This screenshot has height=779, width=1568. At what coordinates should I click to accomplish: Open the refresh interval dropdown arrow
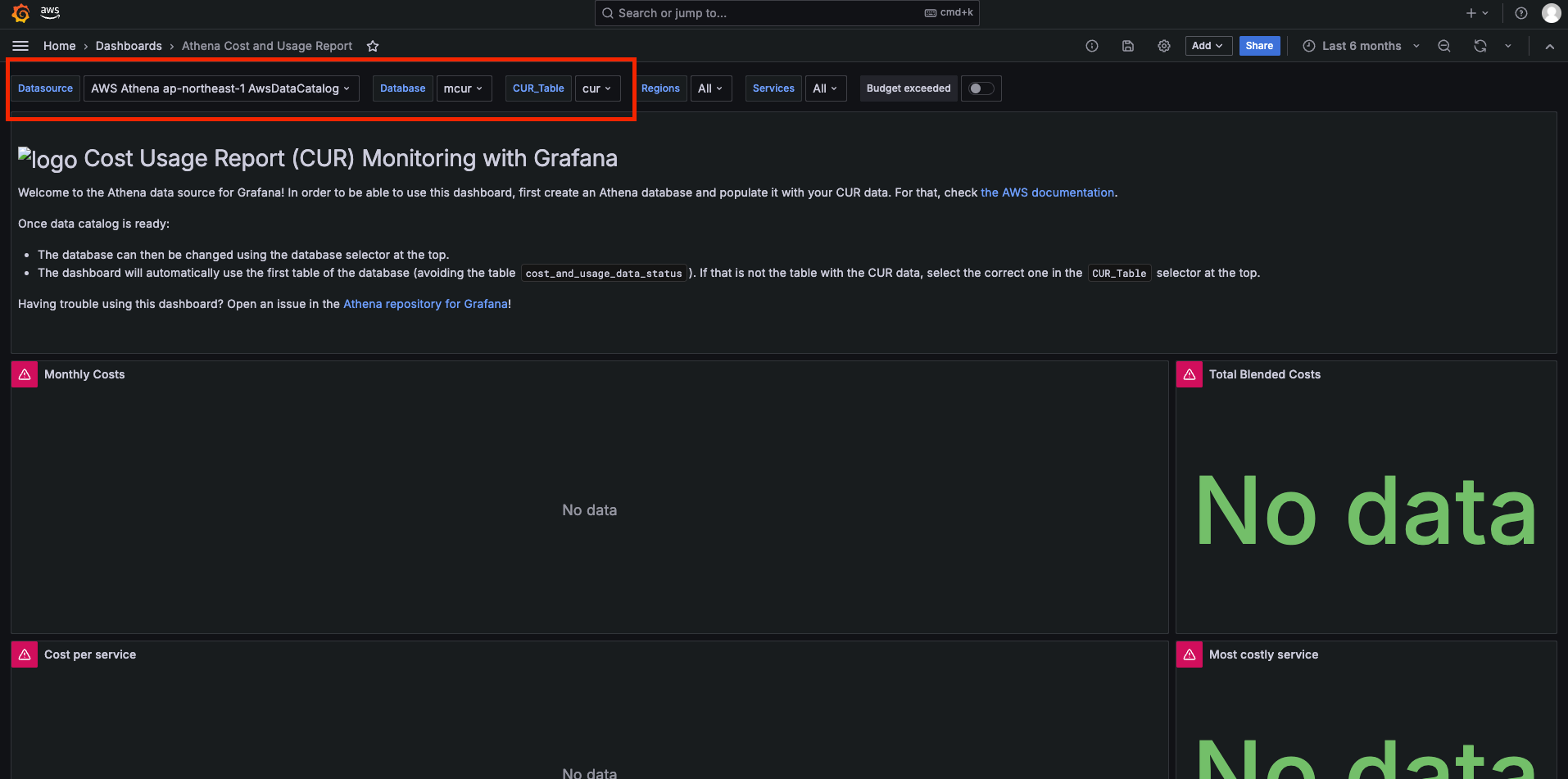[1508, 46]
